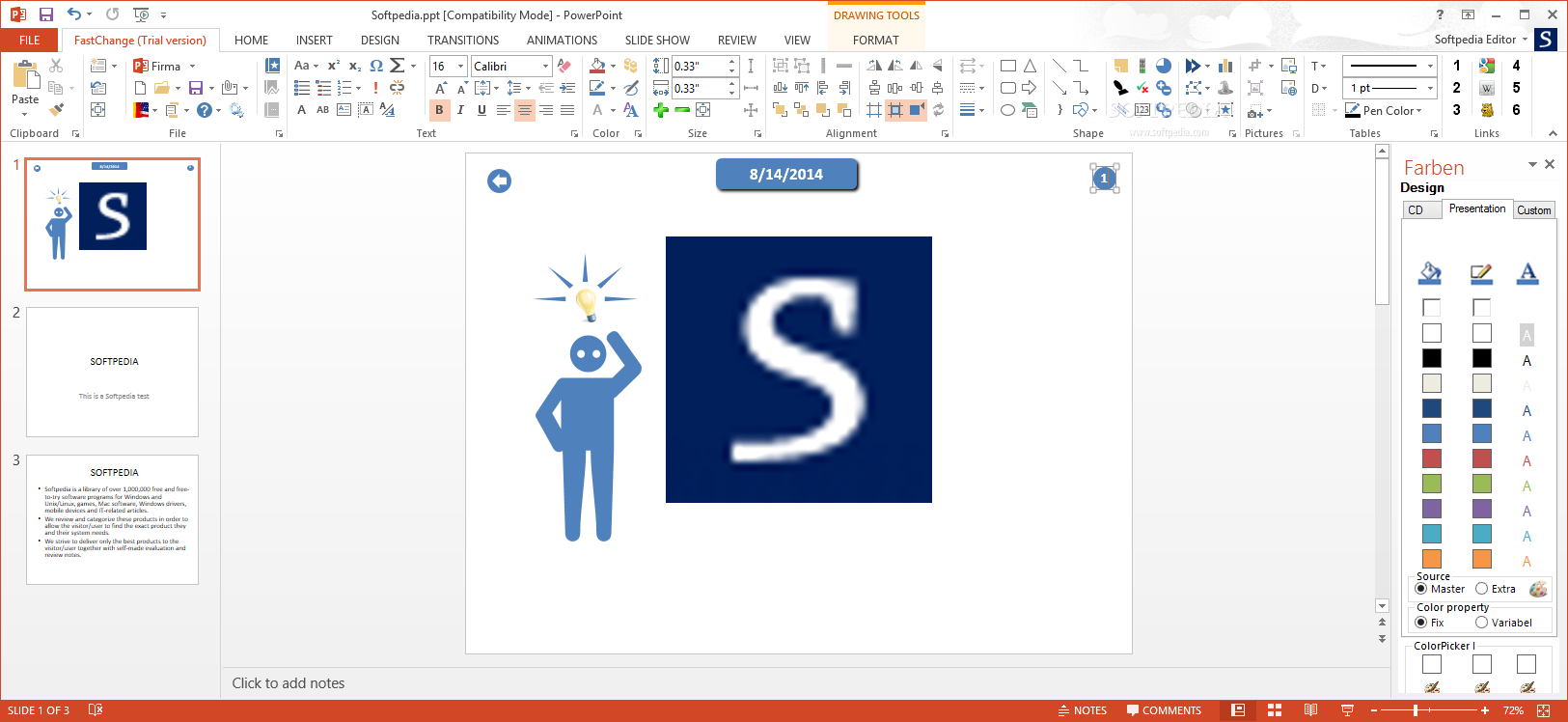Toggle Italic formatting
This screenshot has width=1568, height=722.
[460, 110]
